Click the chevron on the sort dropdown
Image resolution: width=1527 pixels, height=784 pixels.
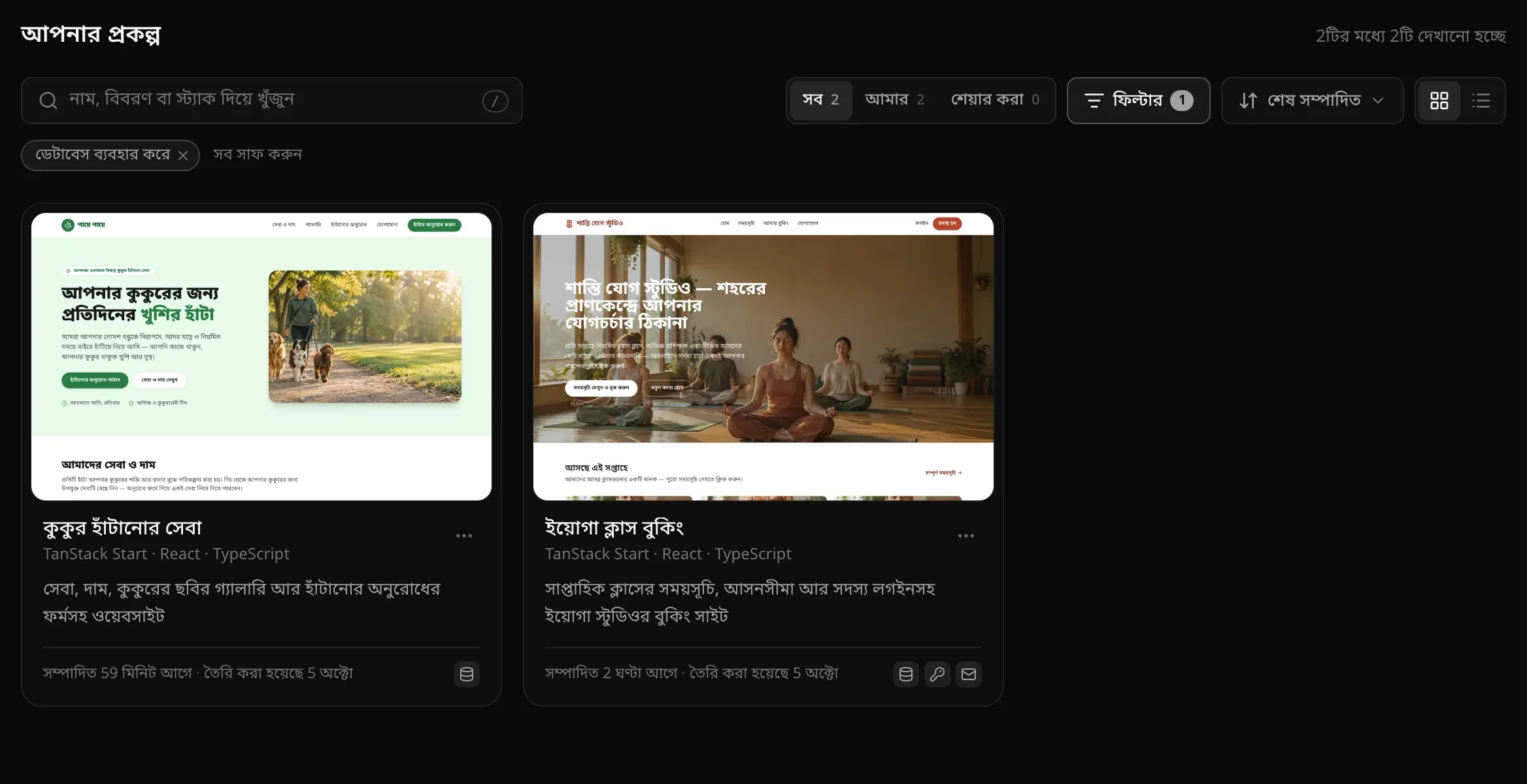point(1378,101)
